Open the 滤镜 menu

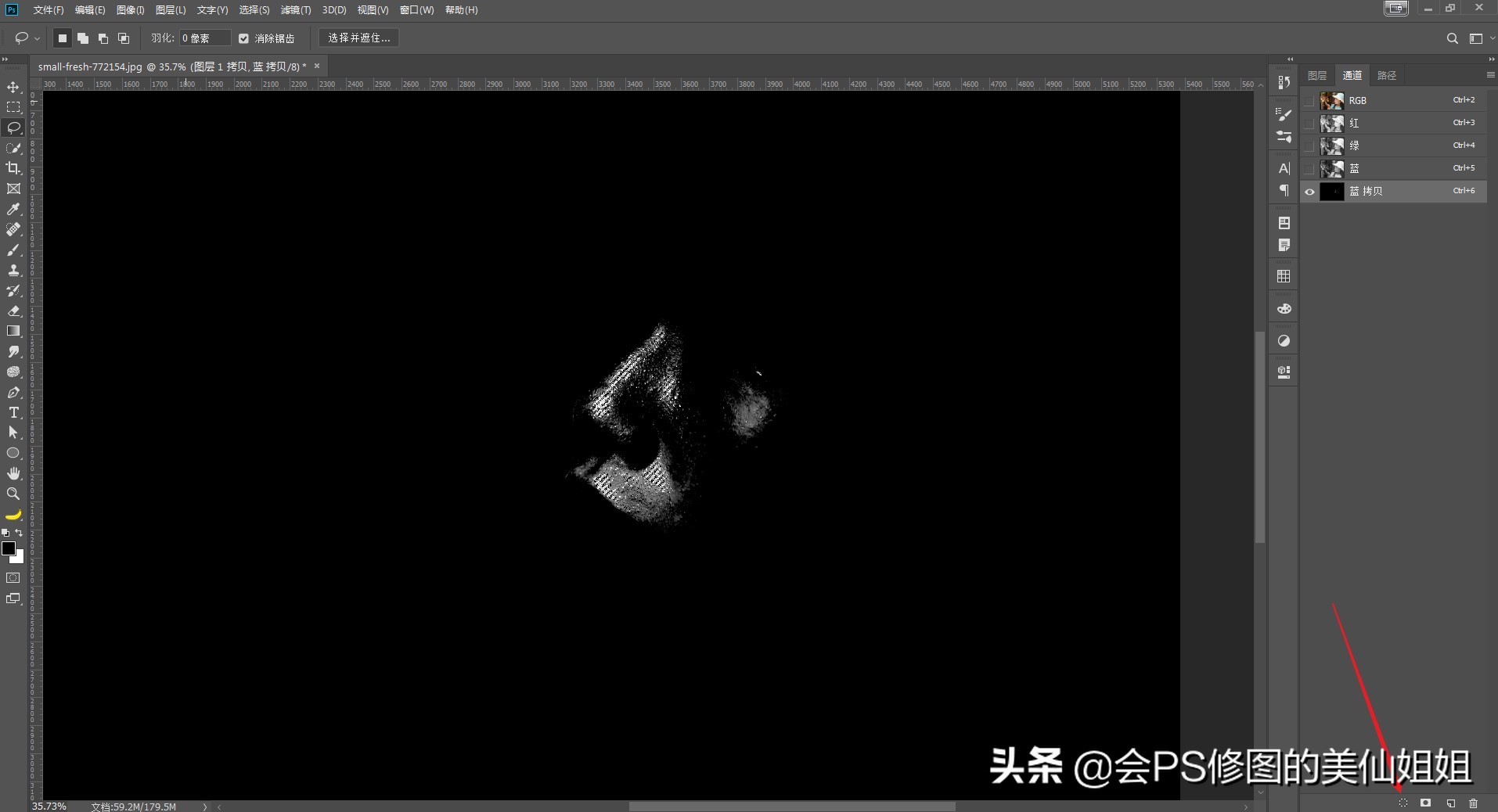(294, 10)
